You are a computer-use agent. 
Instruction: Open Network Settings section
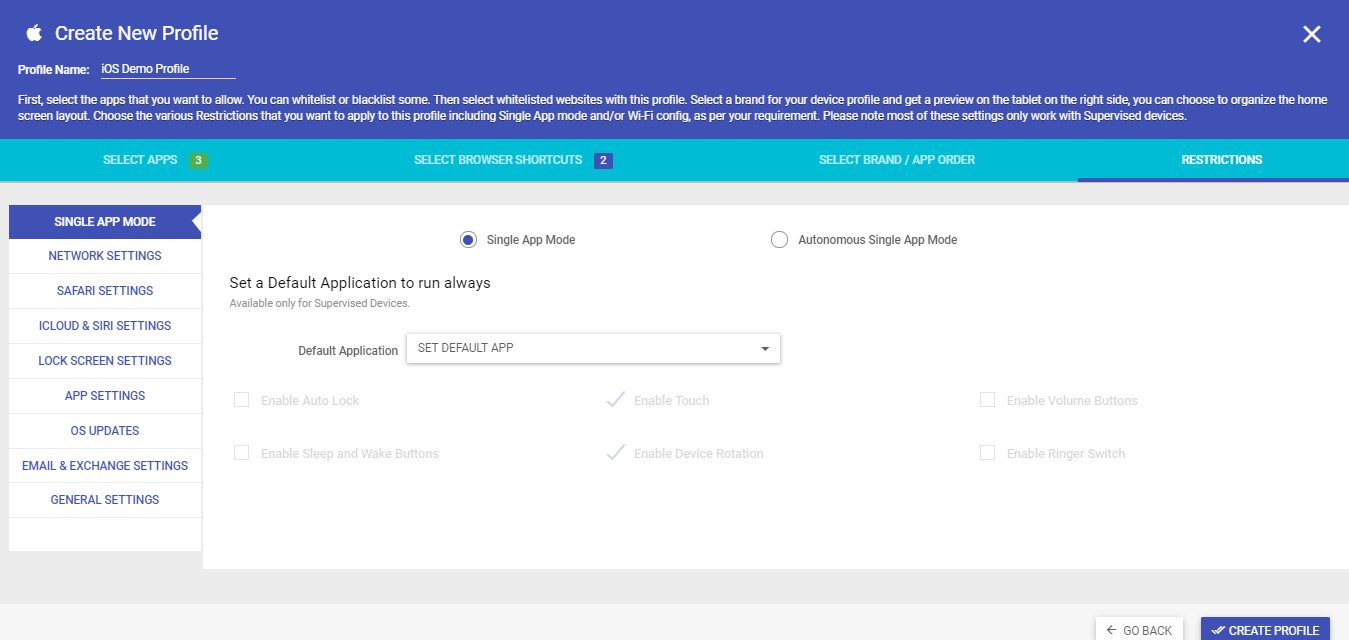click(x=105, y=256)
